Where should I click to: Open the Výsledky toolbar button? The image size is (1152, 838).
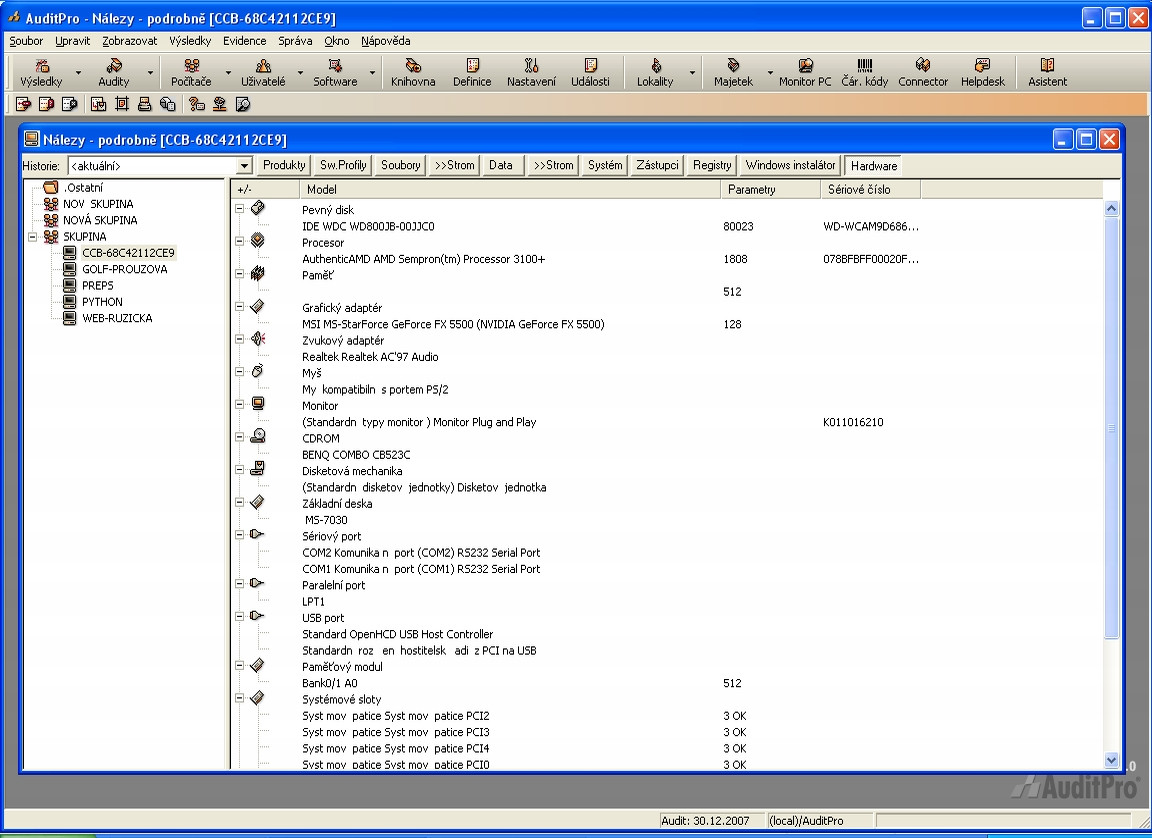42,73
